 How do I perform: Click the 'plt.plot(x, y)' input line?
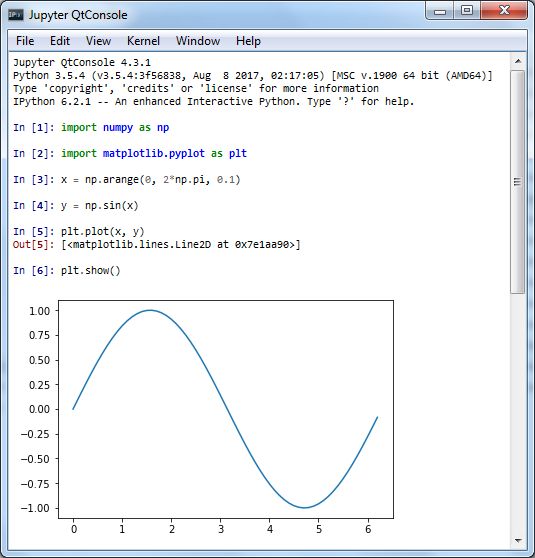pos(103,232)
